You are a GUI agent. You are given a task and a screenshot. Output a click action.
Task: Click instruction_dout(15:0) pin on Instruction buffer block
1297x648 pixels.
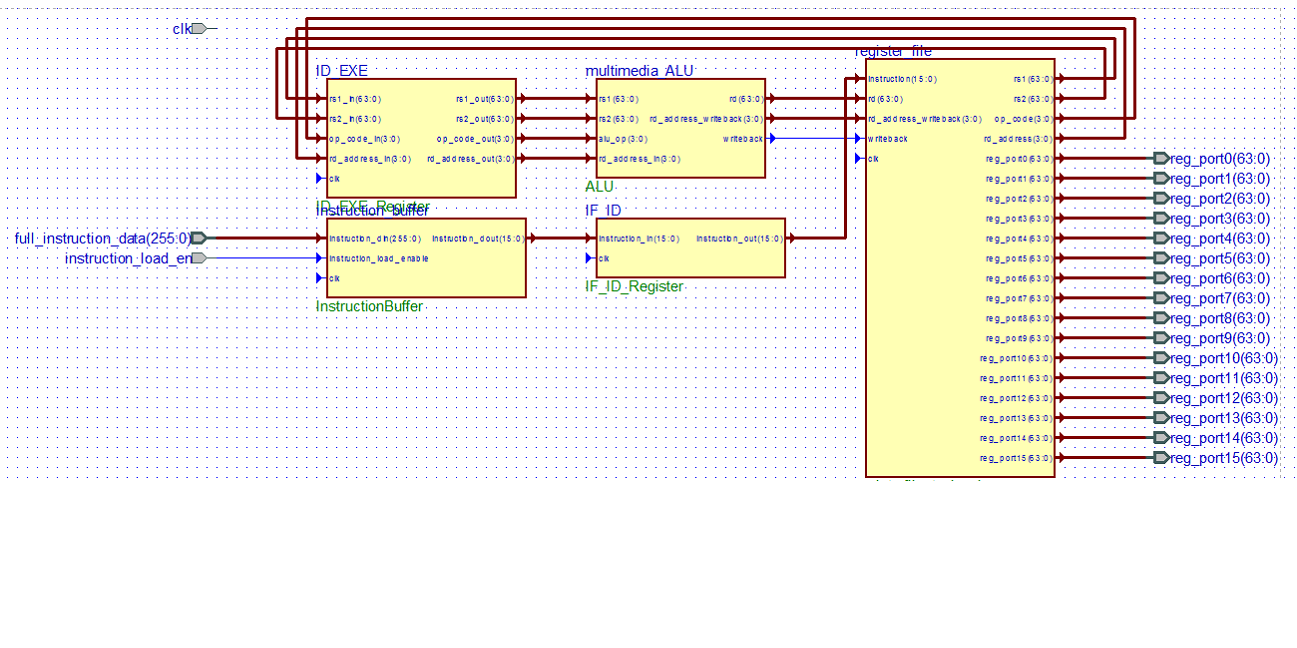tap(478, 239)
